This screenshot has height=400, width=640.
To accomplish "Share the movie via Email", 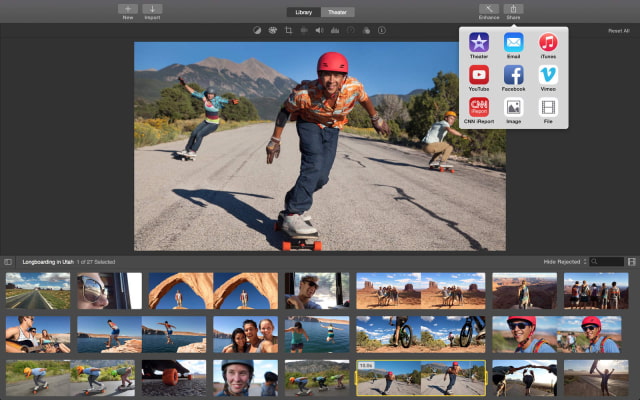I will 513,42.
